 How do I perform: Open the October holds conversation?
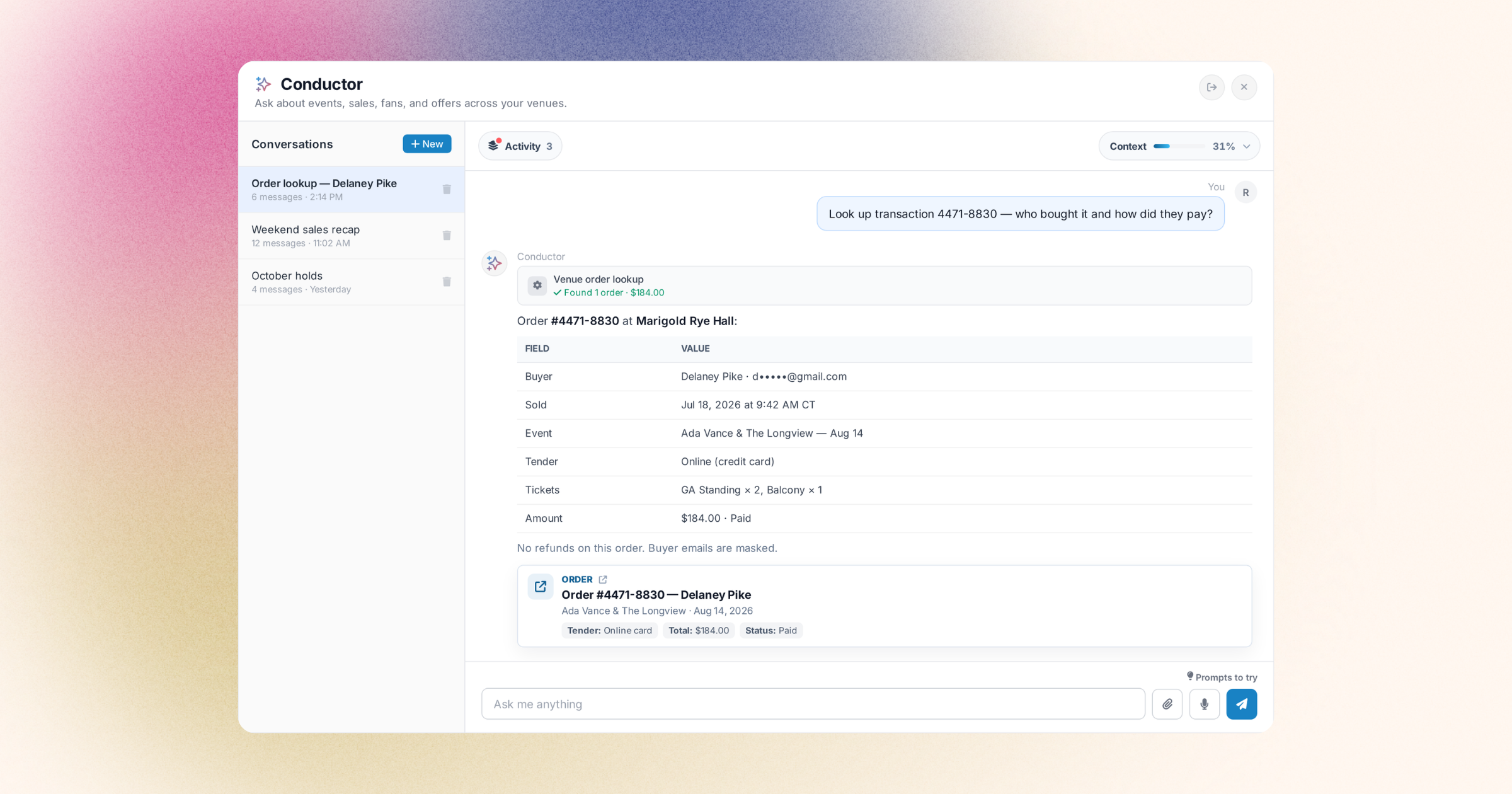point(352,282)
